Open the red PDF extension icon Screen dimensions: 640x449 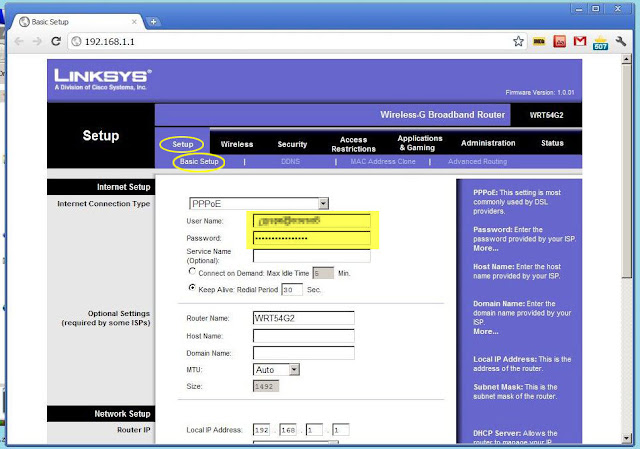[x=560, y=41]
